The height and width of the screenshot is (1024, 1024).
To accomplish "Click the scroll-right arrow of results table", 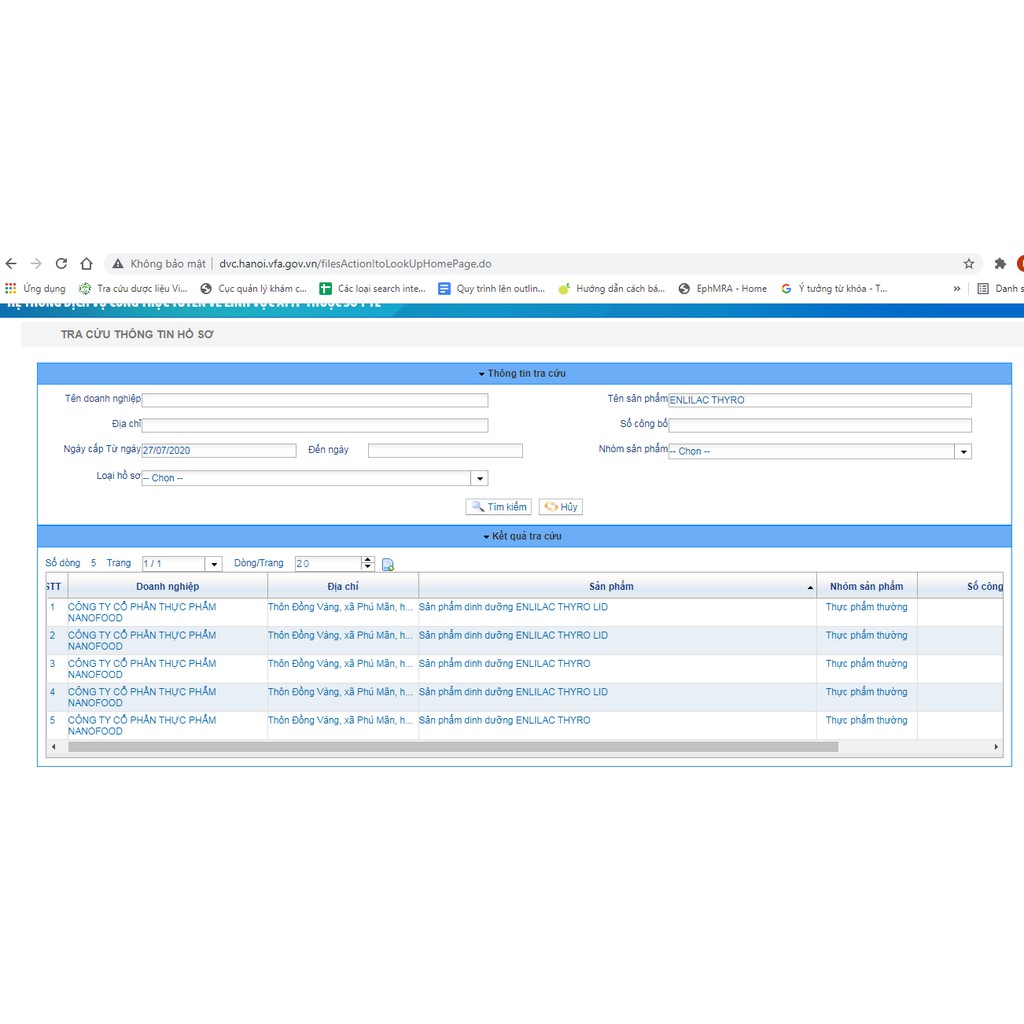I will [x=996, y=746].
